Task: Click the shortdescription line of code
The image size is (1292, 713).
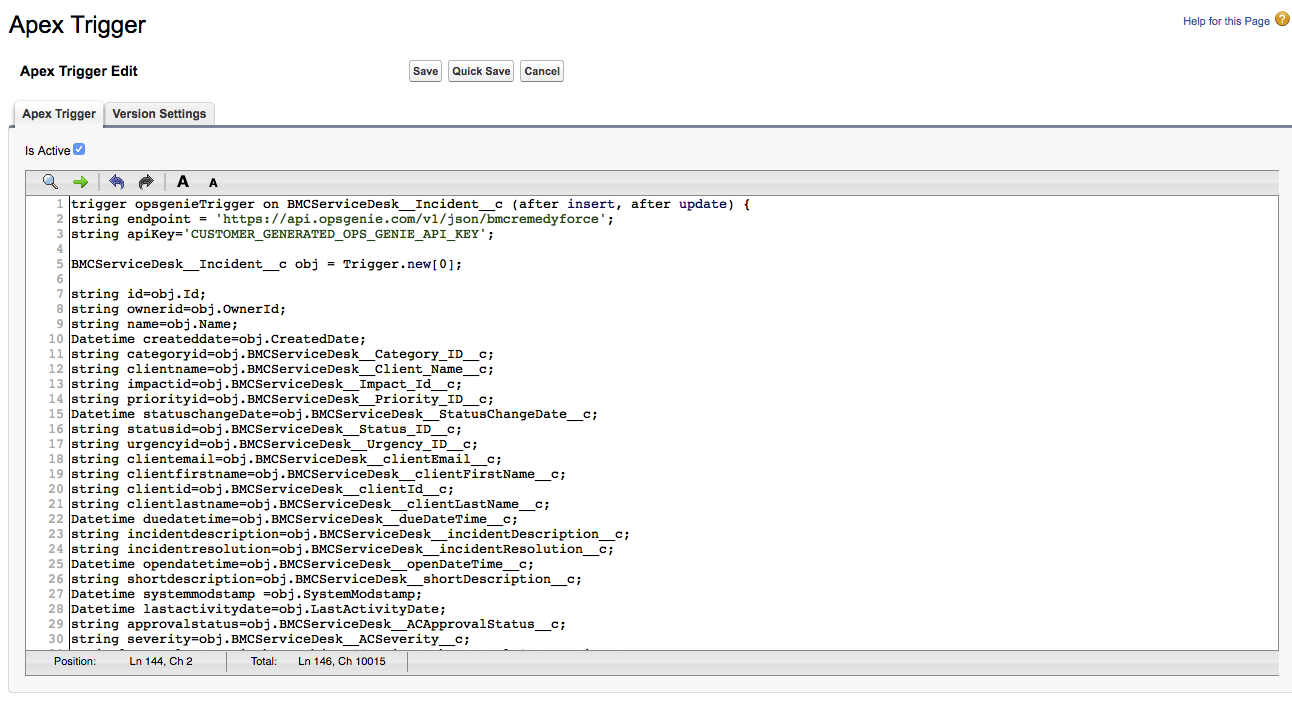Action: [x=327, y=579]
